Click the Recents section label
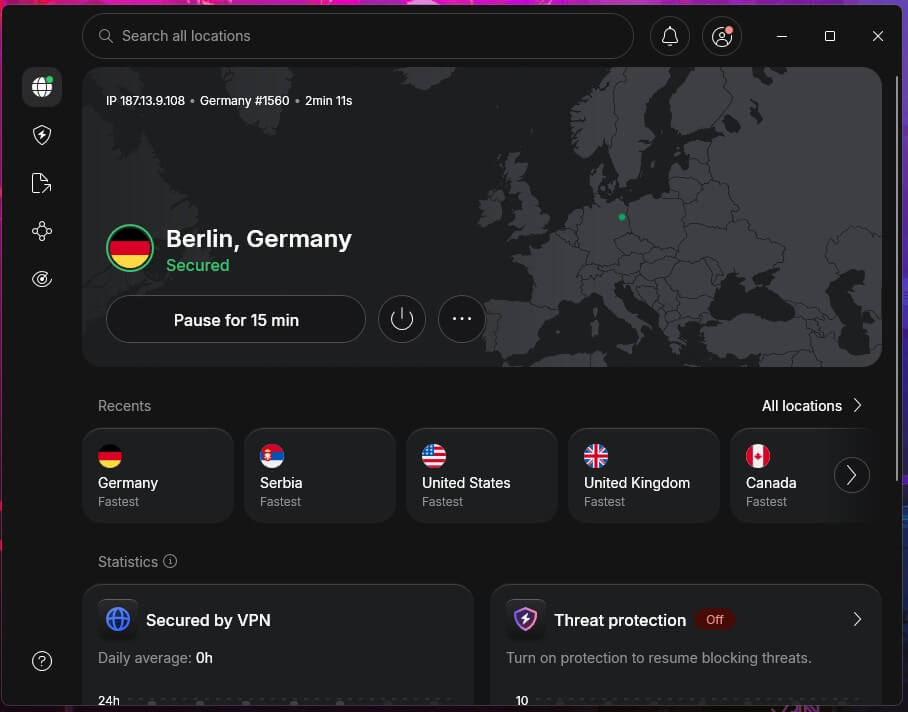This screenshot has width=908, height=712. pyautogui.click(x=125, y=406)
